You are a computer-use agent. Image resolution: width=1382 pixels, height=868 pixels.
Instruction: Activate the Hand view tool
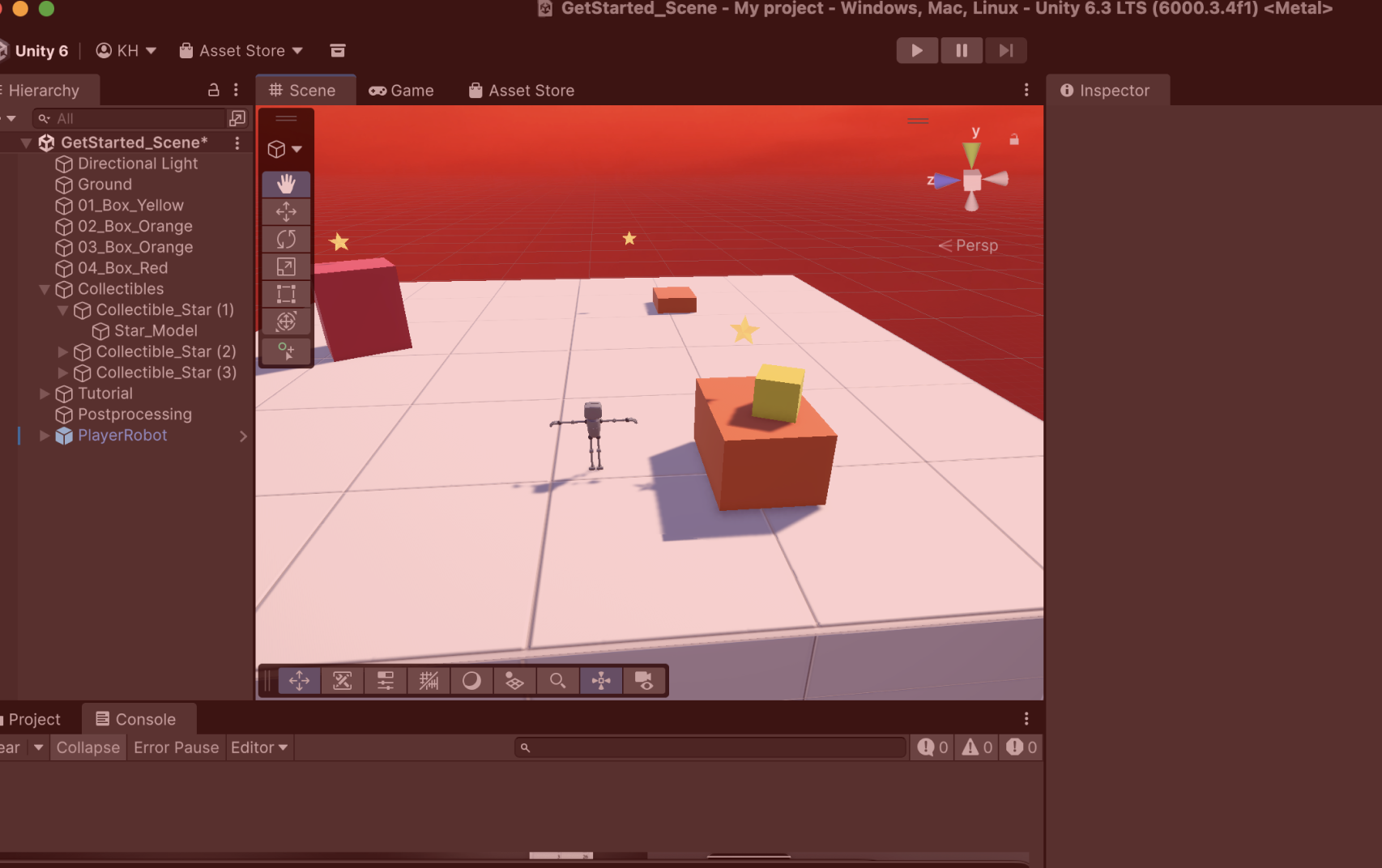pos(286,184)
